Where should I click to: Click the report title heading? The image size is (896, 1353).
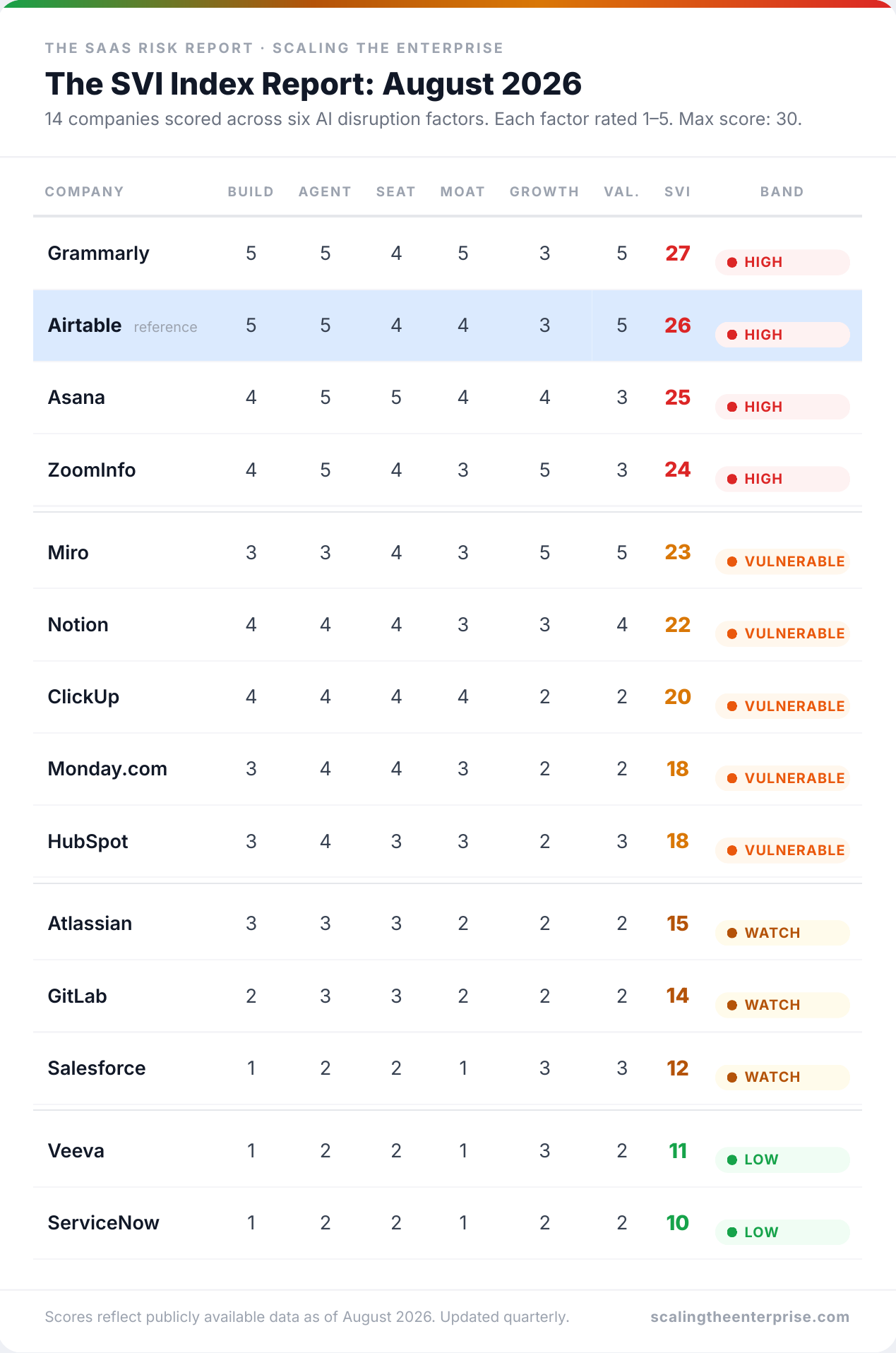point(313,84)
